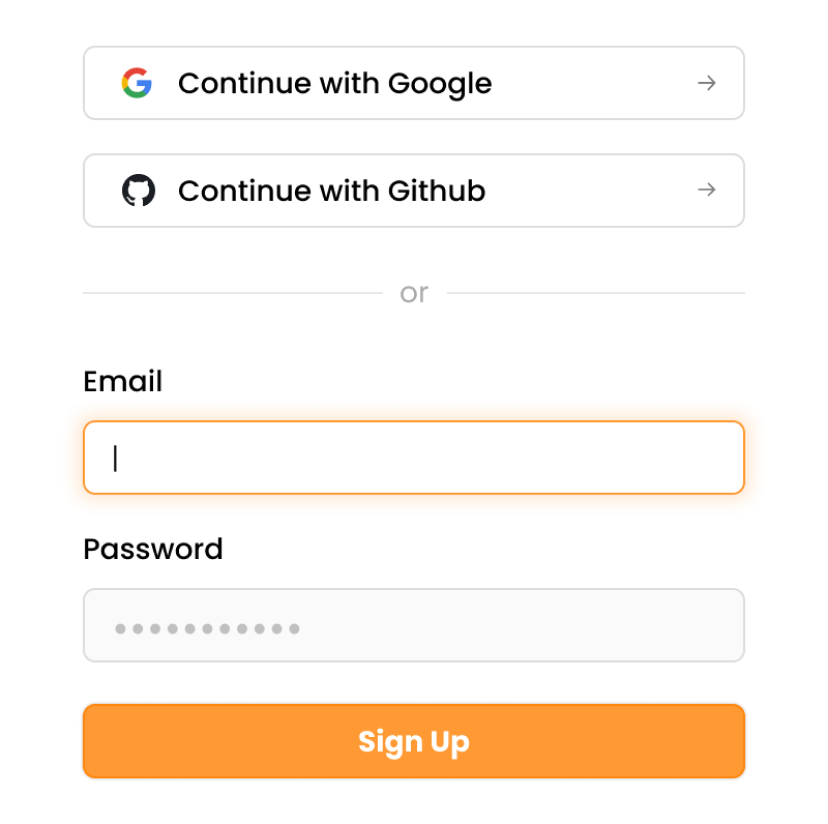Viewport: 828px width, 824px height.
Task: Click the Sign Up button label text
Action: [414, 741]
